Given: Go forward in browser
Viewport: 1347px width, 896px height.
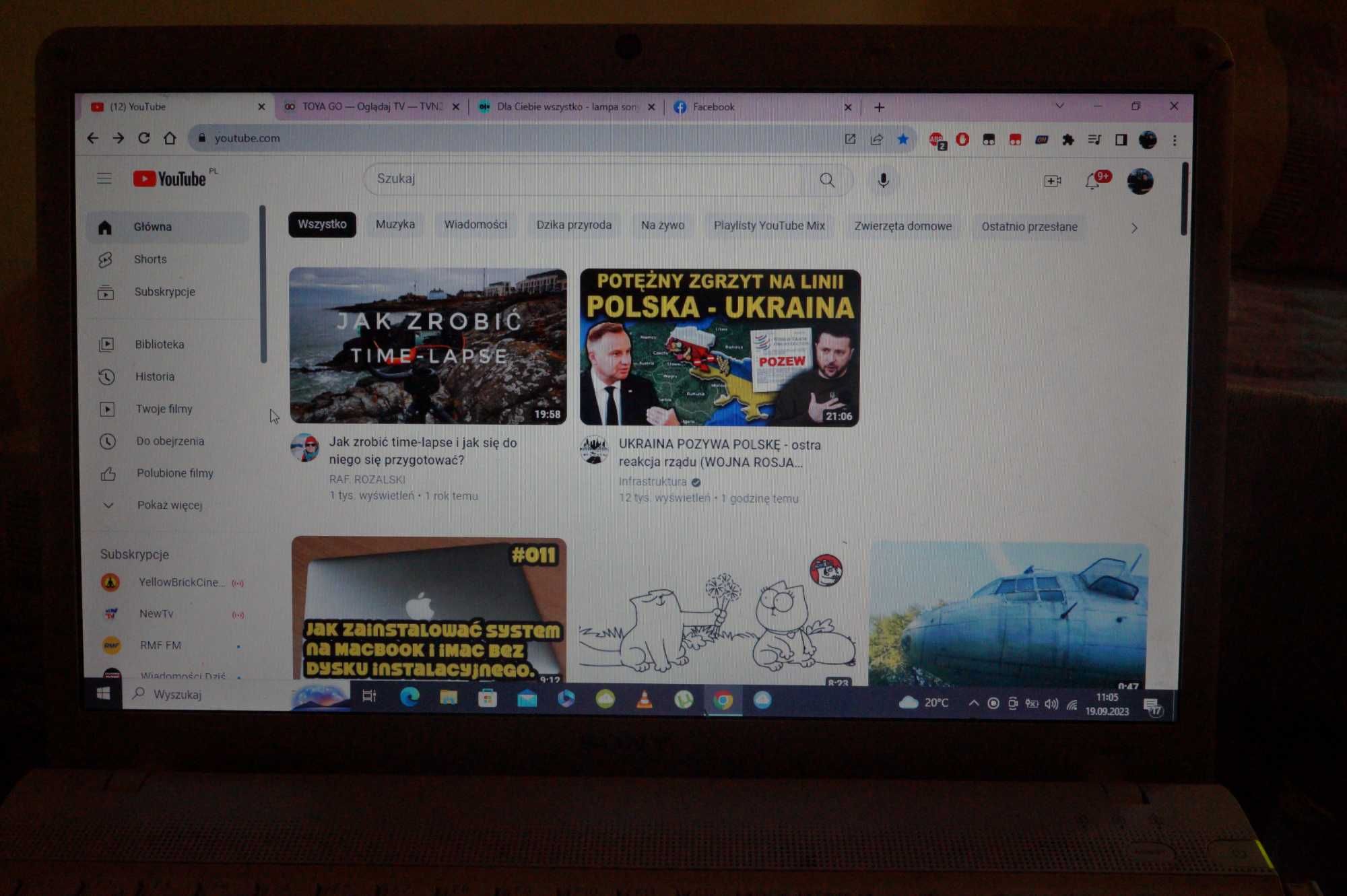Looking at the screenshot, I should [x=119, y=138].
